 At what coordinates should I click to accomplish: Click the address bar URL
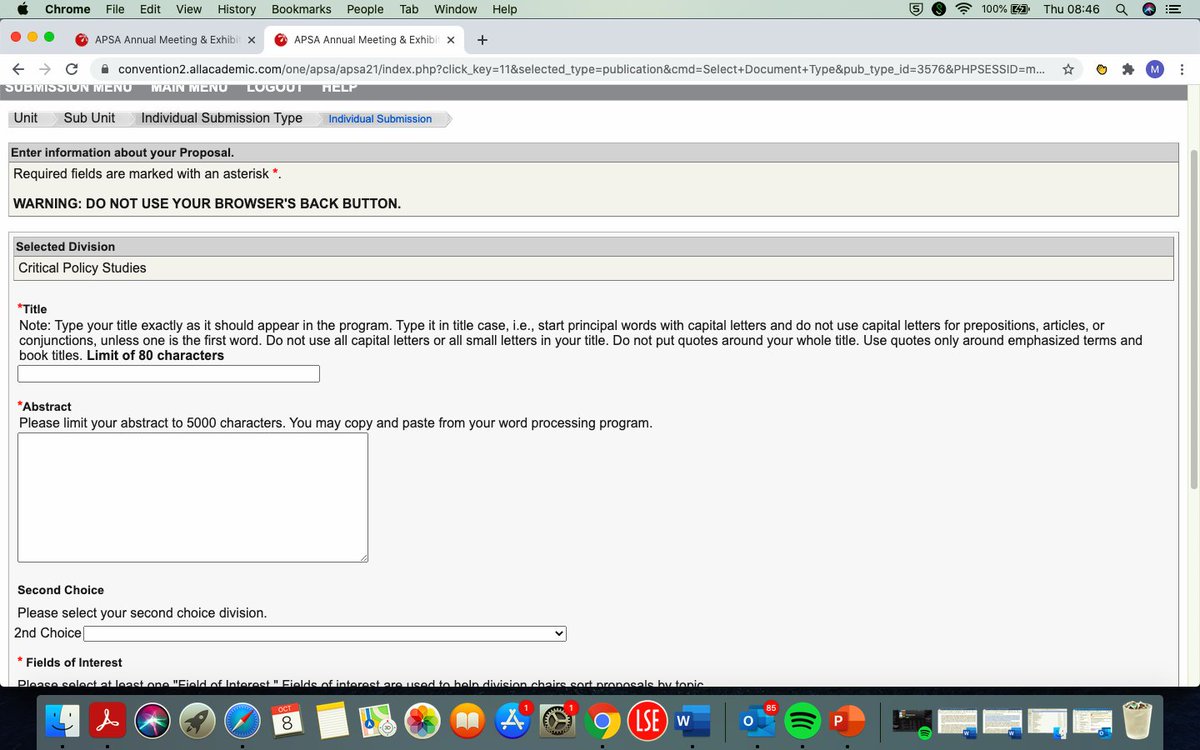[581, 69]
